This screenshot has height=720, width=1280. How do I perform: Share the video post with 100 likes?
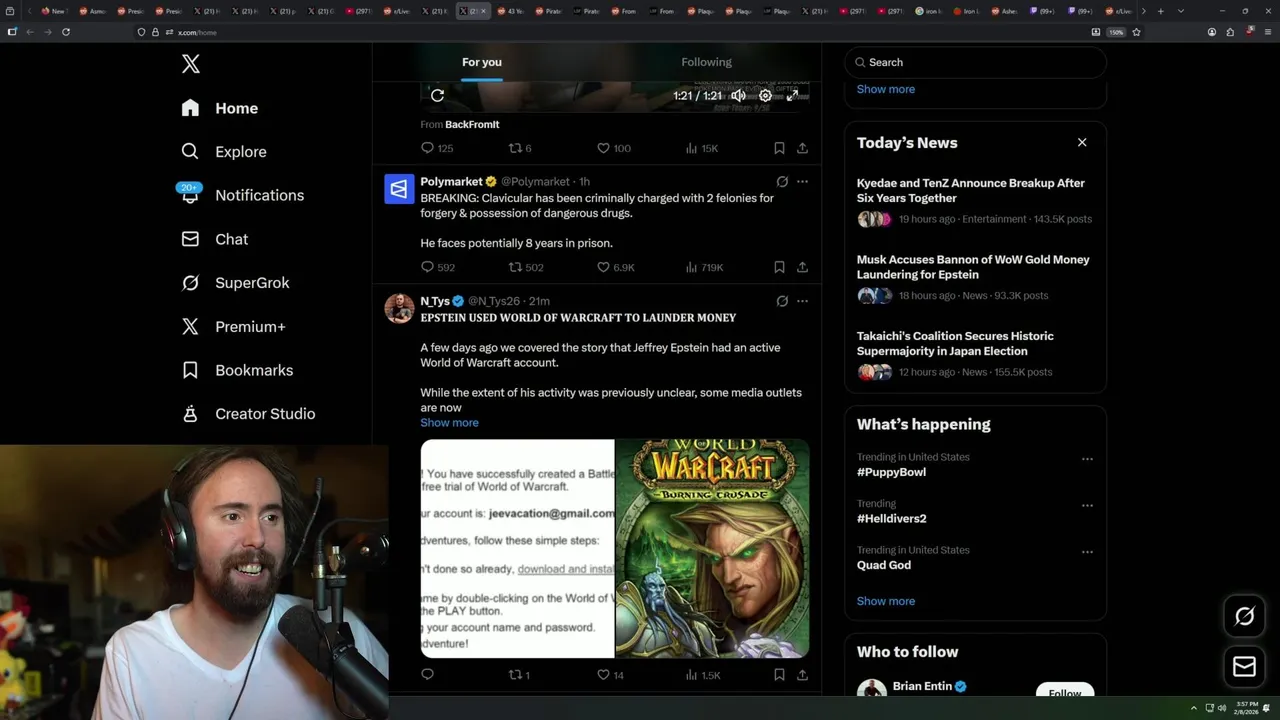802,148
